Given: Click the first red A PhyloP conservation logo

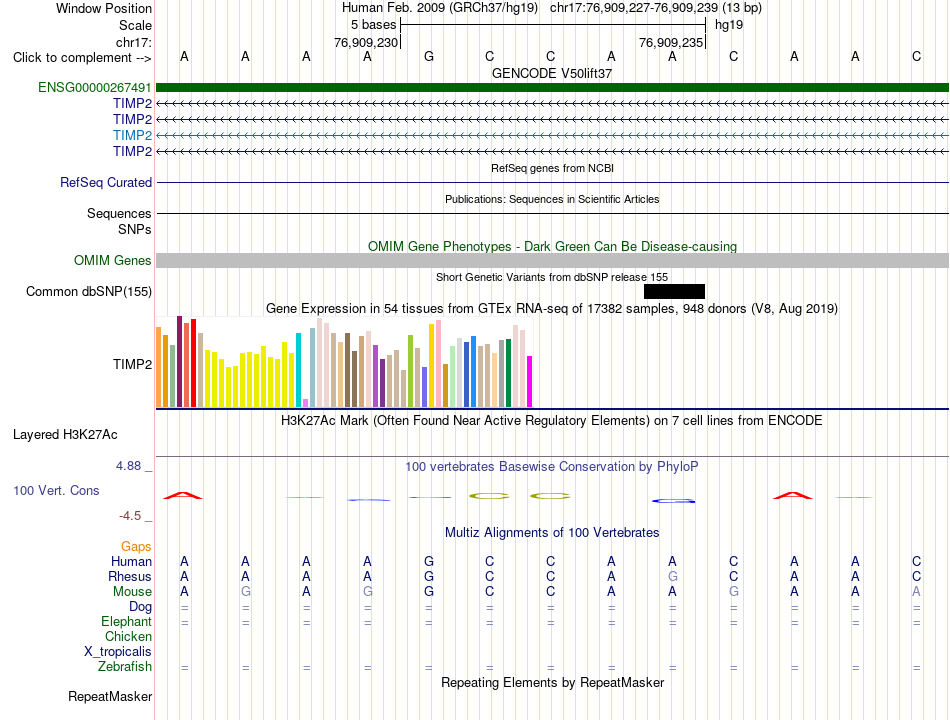Looking at the screenshot, I should 183,496.
